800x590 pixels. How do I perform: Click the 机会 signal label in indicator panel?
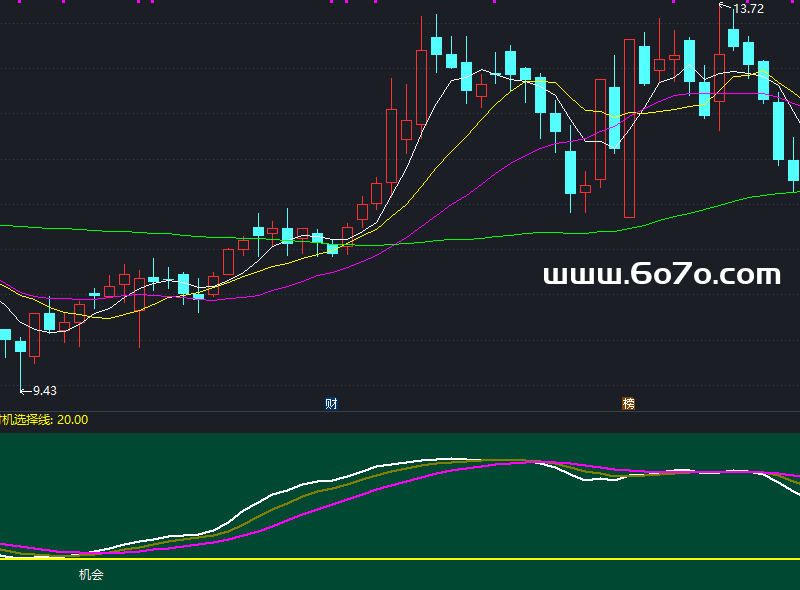pyautogui.click(x=91, y=575)
